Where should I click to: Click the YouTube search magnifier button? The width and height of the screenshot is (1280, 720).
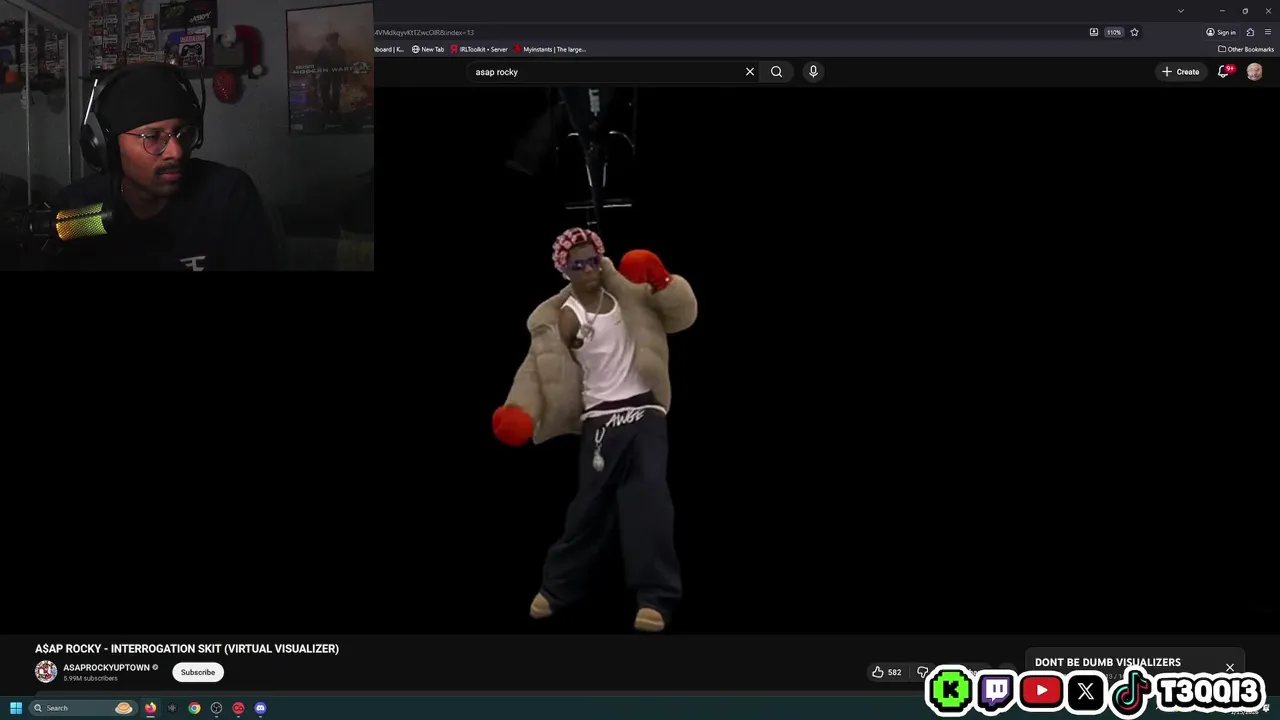[x=776, y=72]
